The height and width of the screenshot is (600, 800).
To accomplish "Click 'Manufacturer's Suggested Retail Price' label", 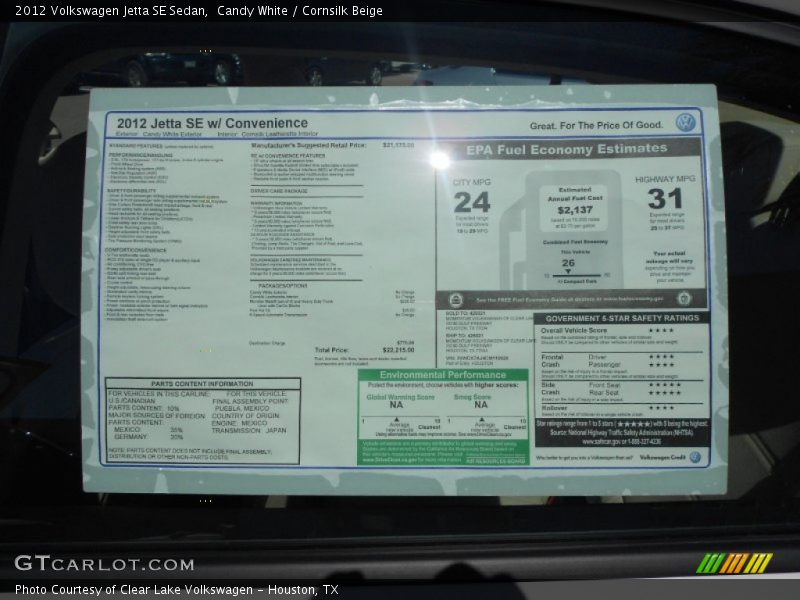I will click(x=309, y=145).
